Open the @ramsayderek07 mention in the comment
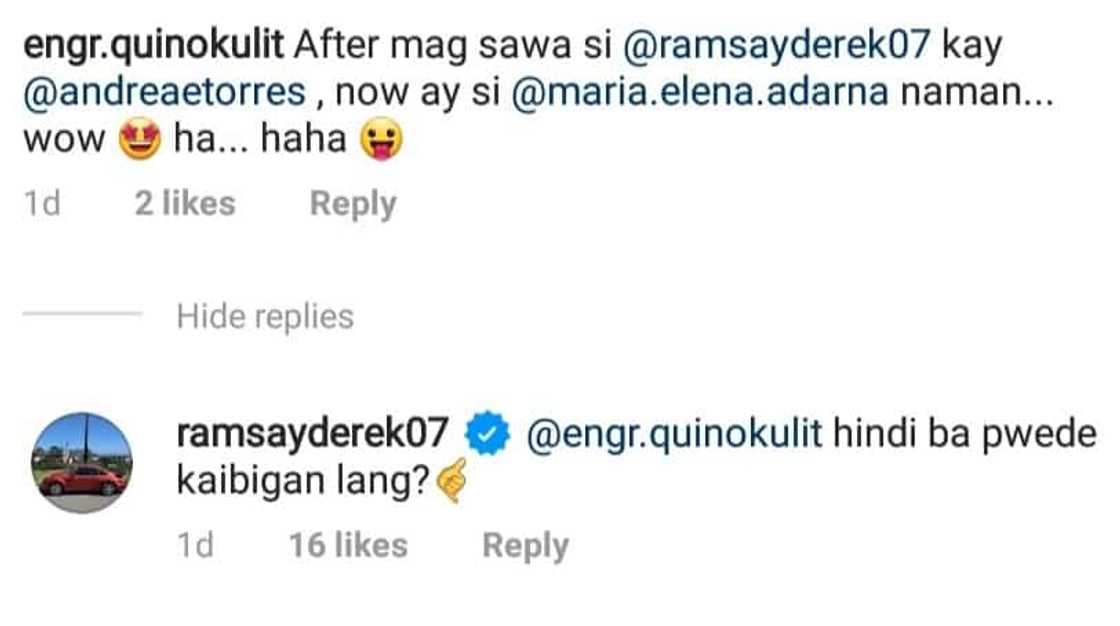Viewport: 1120px width, 626px height. point(777,45)
